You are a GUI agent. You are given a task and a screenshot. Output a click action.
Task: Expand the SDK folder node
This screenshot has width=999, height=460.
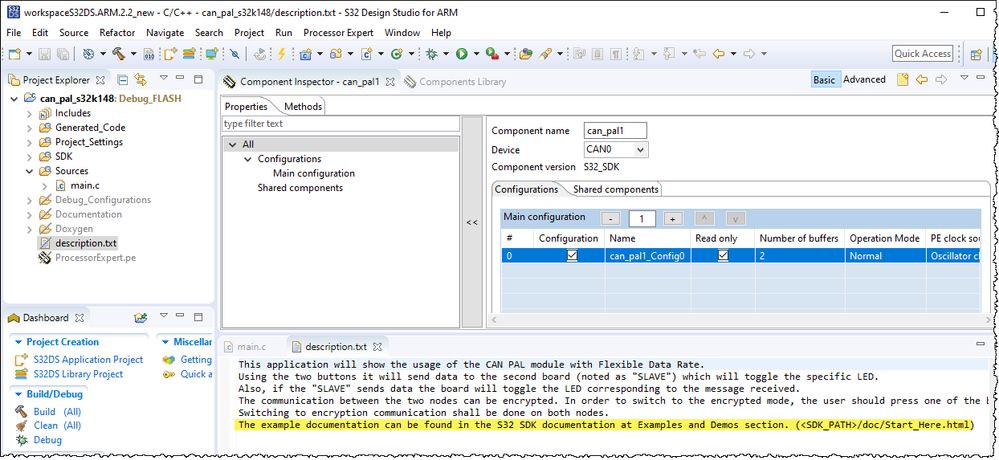click(29, 157)
